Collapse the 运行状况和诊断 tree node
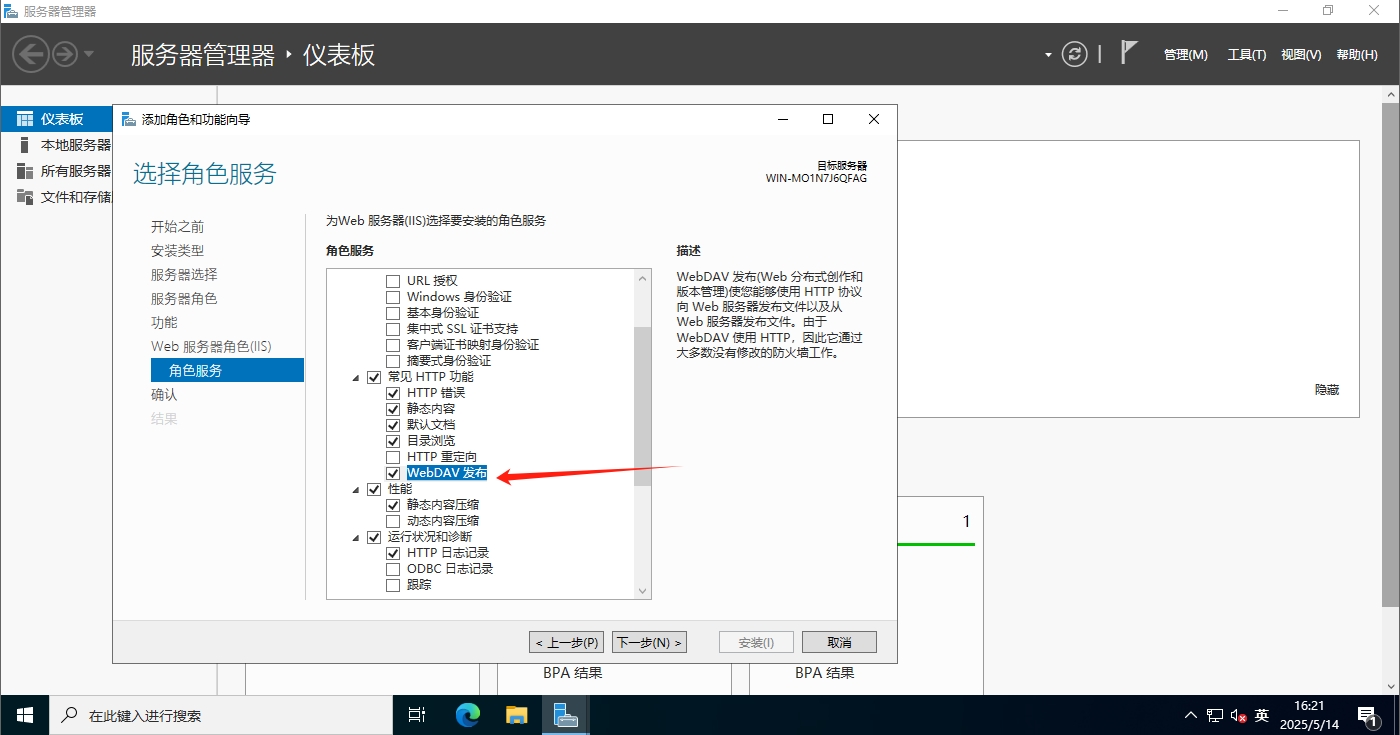Screen dimensions: 1400x735 [356, 538]
